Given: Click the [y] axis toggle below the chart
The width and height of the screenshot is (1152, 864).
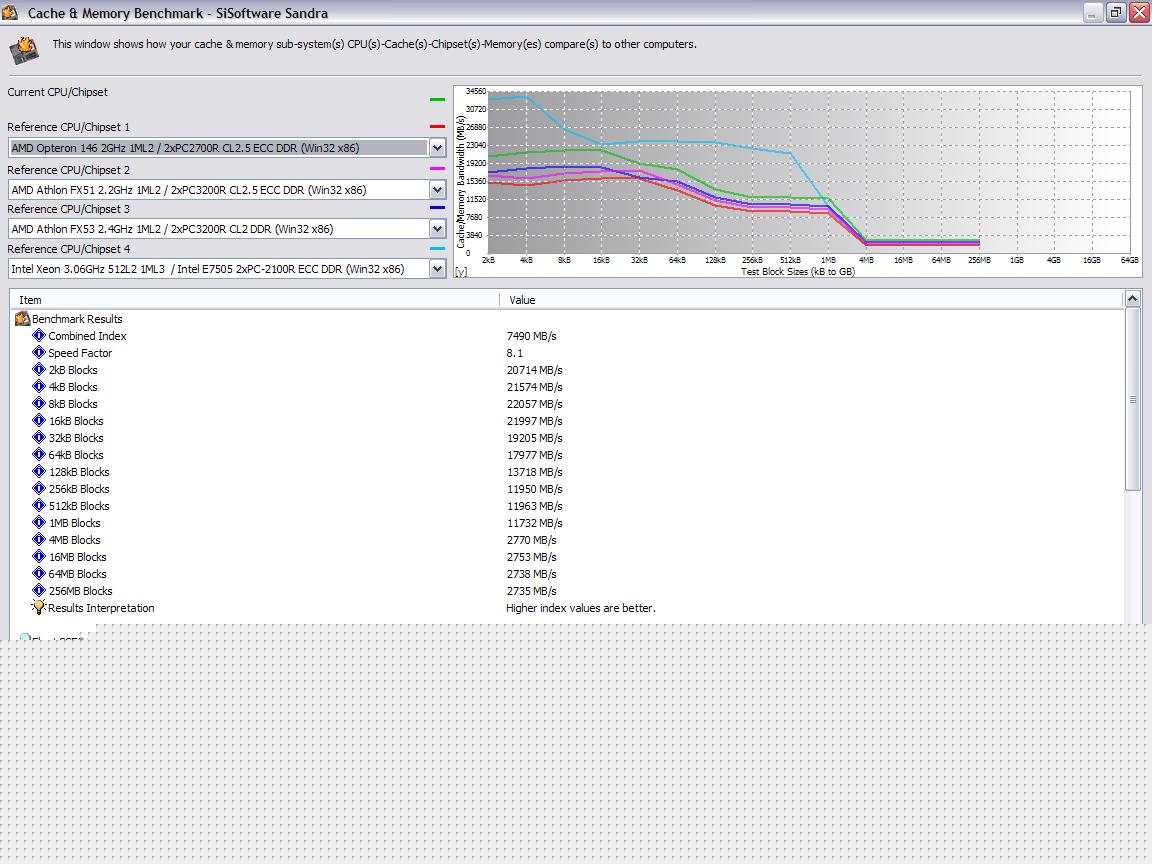Looking at the screenshot, I should pyautogui.click(x=461, y=272).
